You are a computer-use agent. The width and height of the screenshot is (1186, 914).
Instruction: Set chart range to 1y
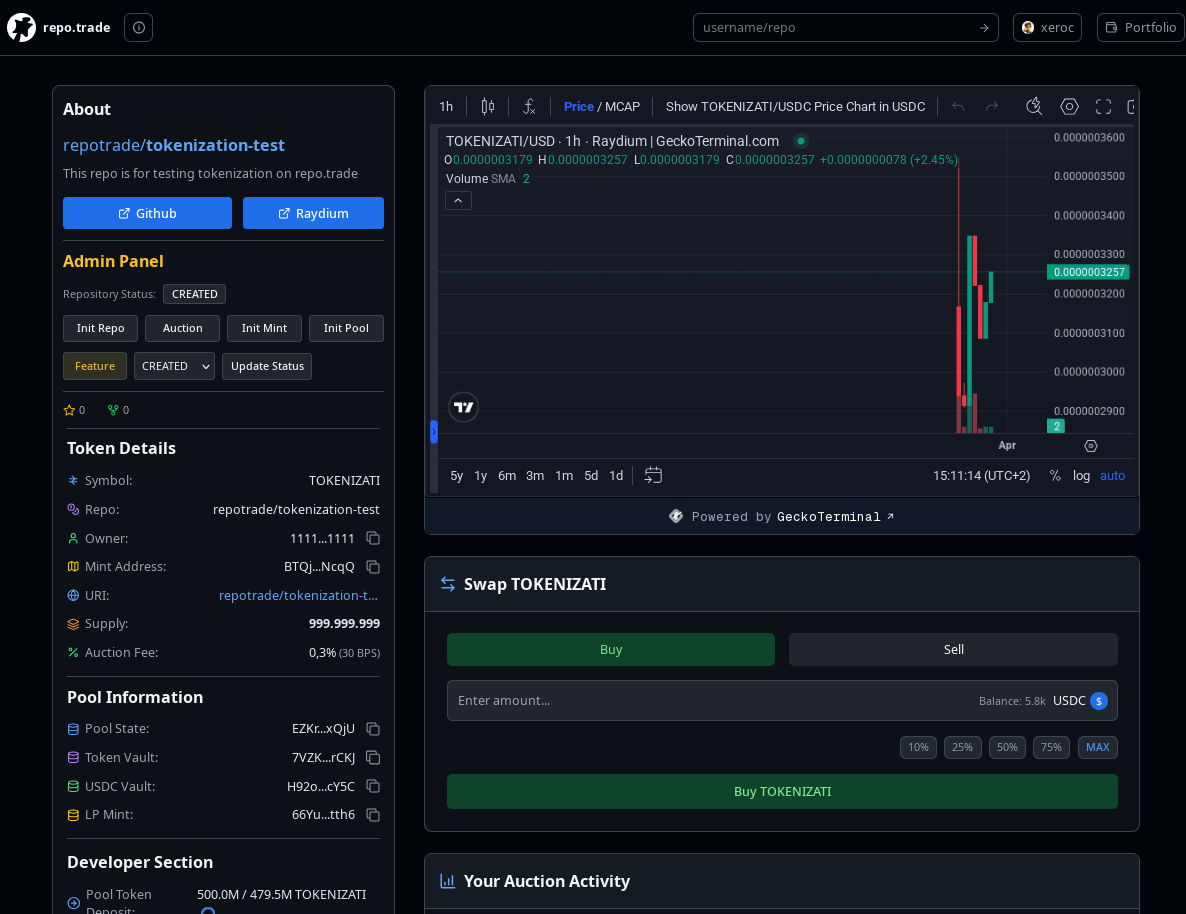click(x=480, y=475)
